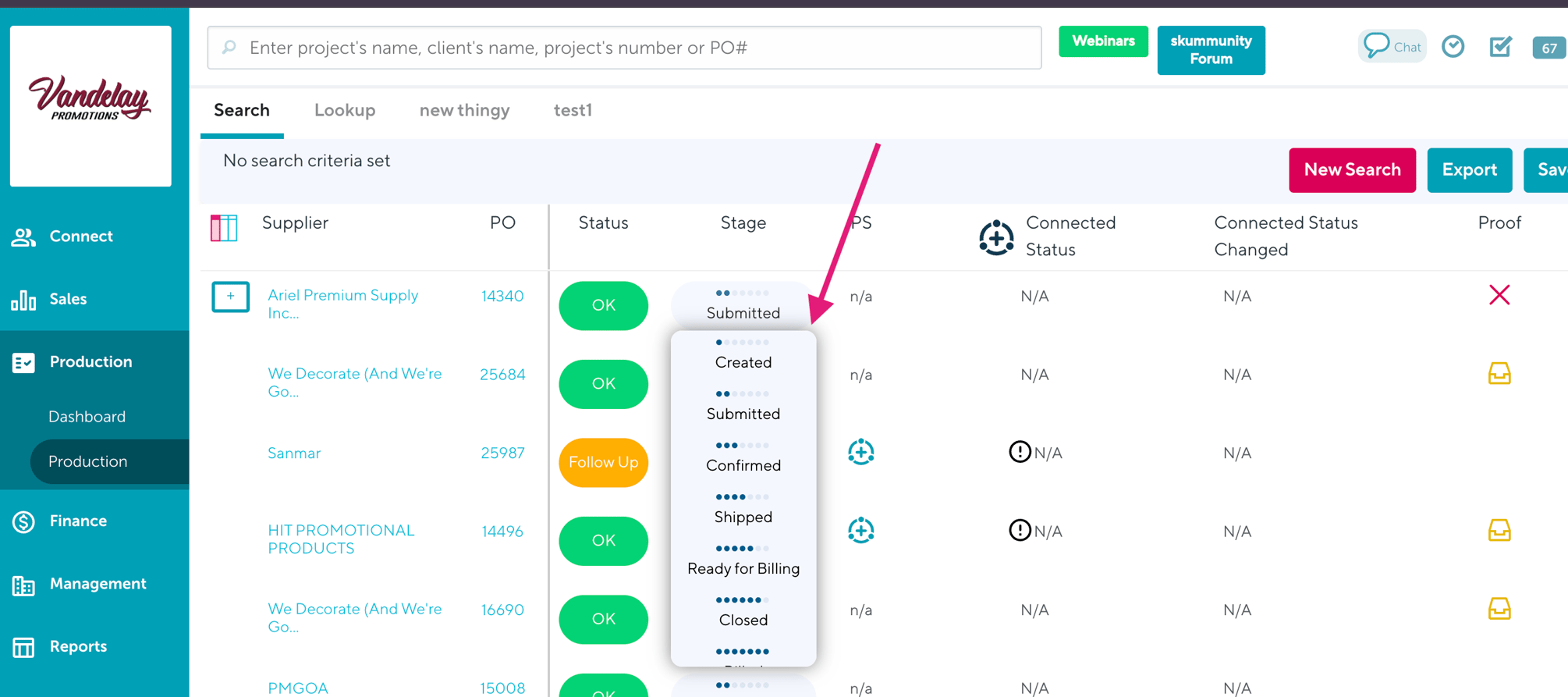The width and height of the screenshot is (1568, 697).
Task: Open the new thingy tab
Action: tap(464, 111)
